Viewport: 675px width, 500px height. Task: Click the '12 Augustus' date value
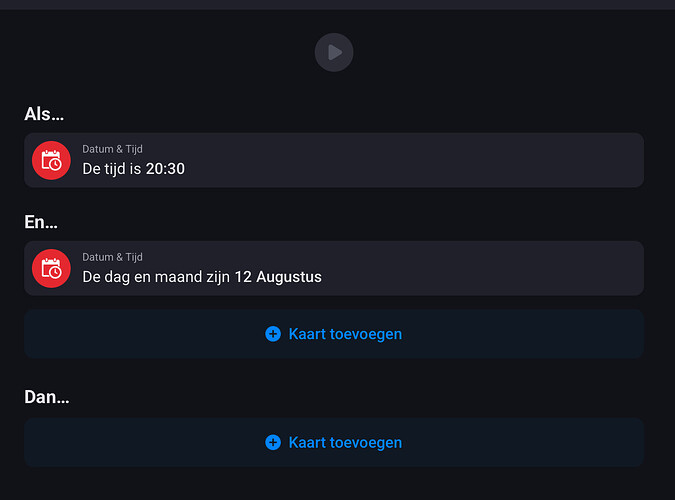[x=278, y=277]
